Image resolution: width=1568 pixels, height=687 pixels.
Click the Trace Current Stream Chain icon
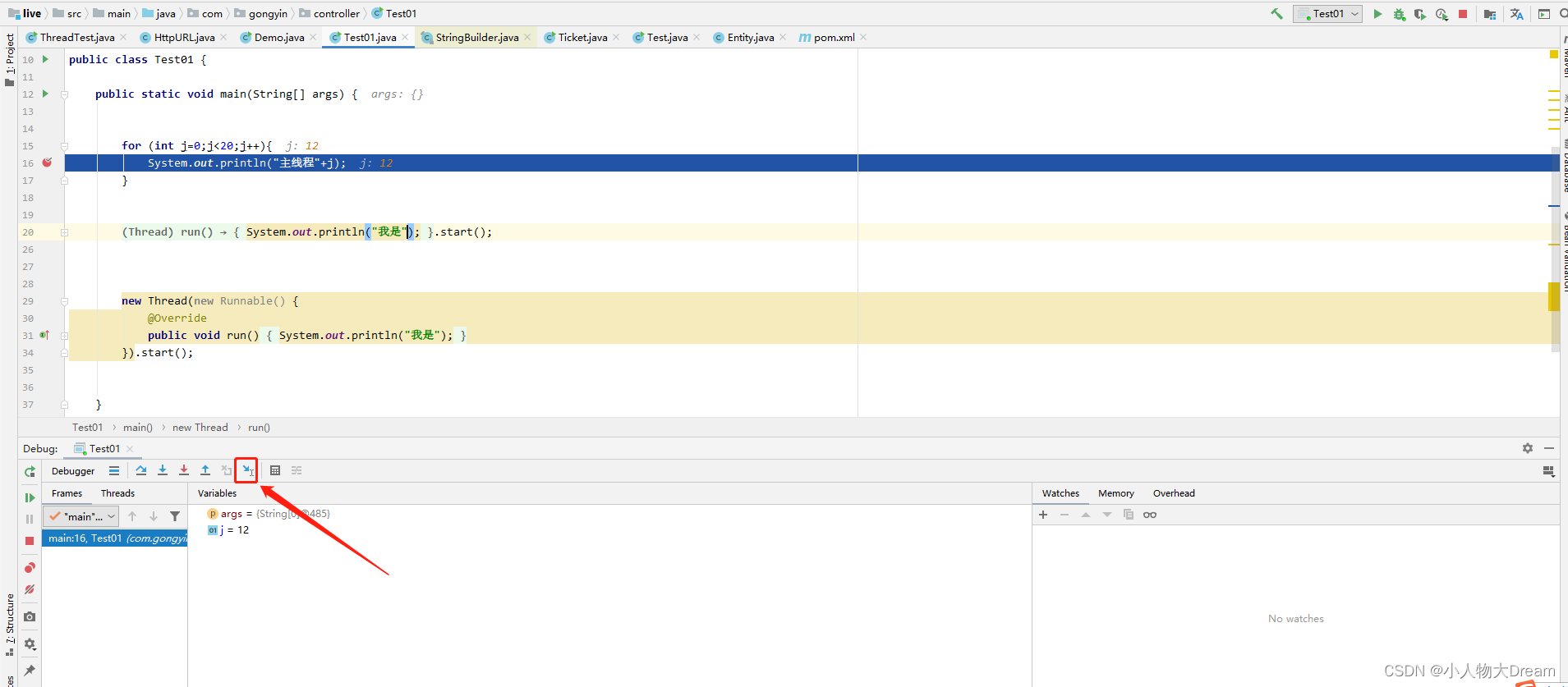(297, 470)
